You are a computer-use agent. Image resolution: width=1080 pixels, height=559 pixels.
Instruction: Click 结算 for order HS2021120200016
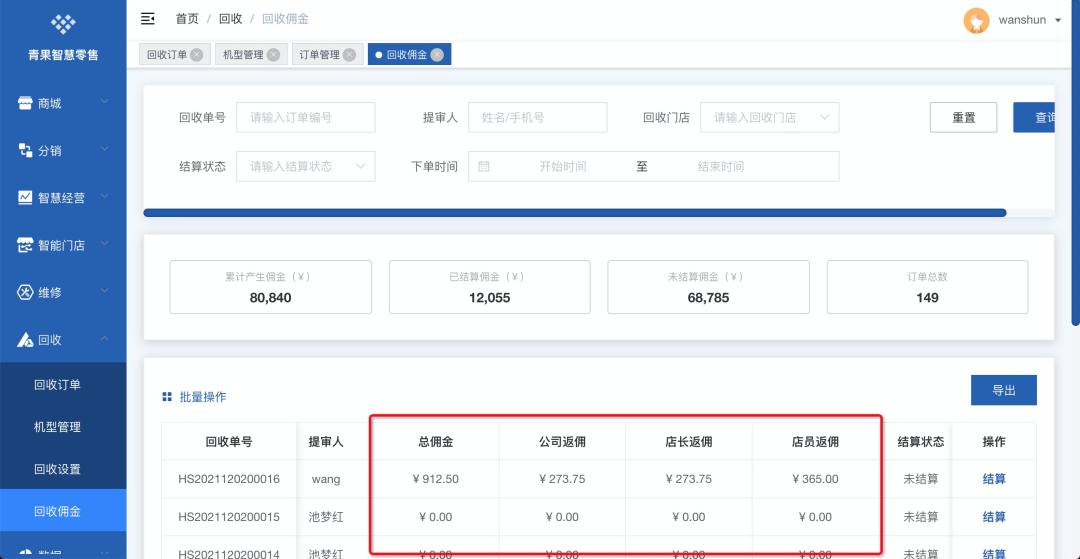click(993, 479)
